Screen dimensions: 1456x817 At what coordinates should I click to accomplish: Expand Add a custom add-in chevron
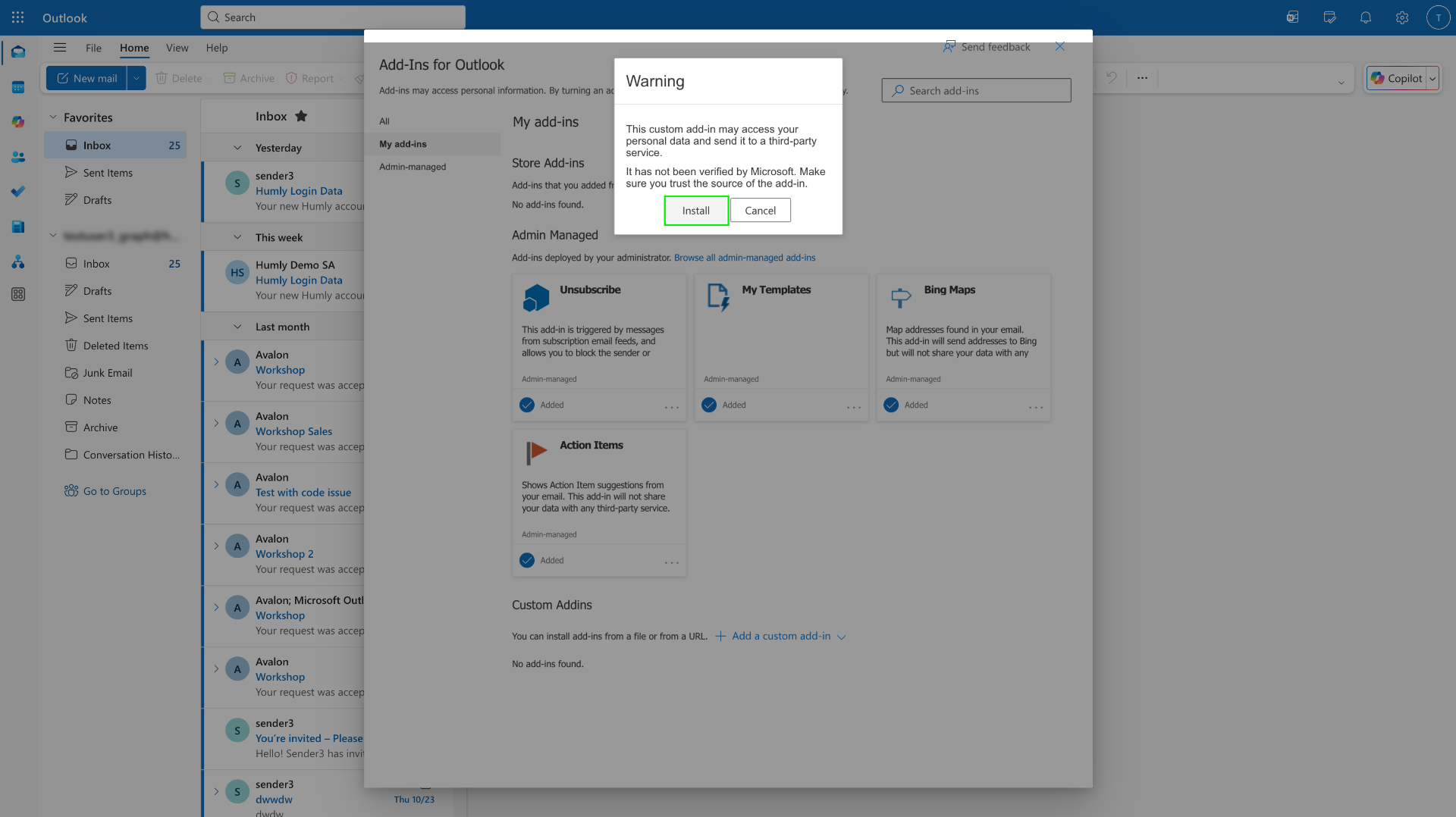pos(841,637)
